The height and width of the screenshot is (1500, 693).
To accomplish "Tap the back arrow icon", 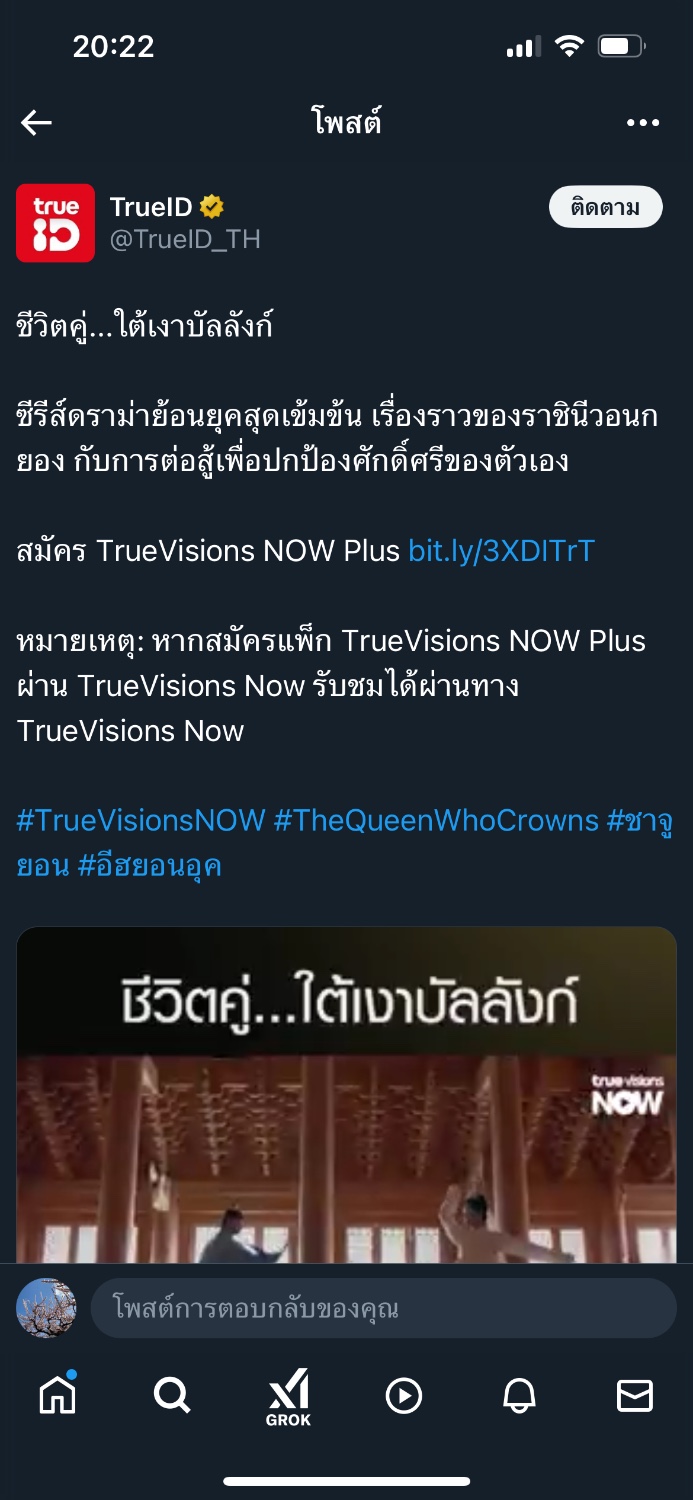I will pos(36,123).
